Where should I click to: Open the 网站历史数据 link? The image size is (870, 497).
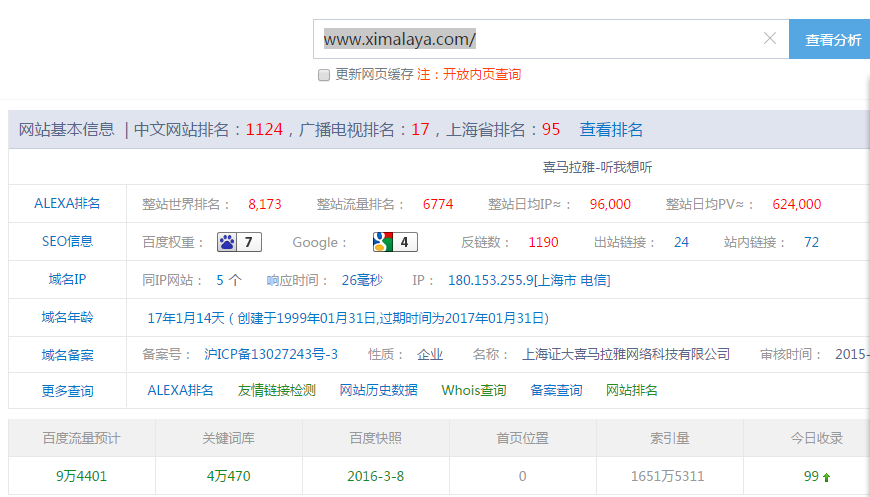378,390
